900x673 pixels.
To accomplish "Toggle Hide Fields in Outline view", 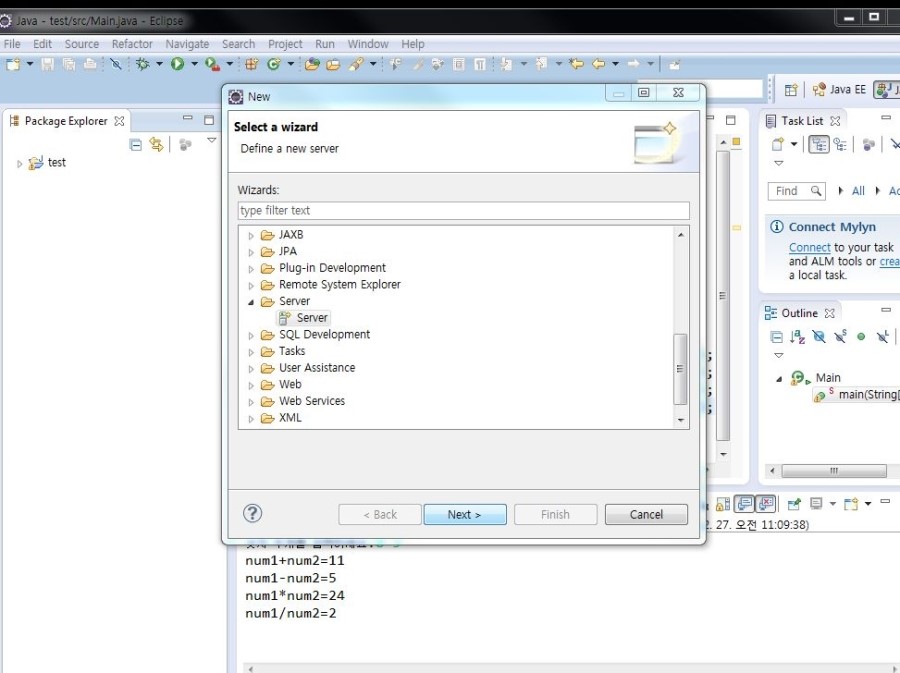I will coord(819,337).
